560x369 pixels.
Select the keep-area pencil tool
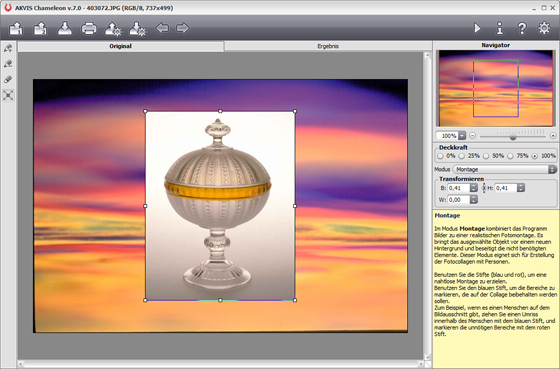(8, 48)
